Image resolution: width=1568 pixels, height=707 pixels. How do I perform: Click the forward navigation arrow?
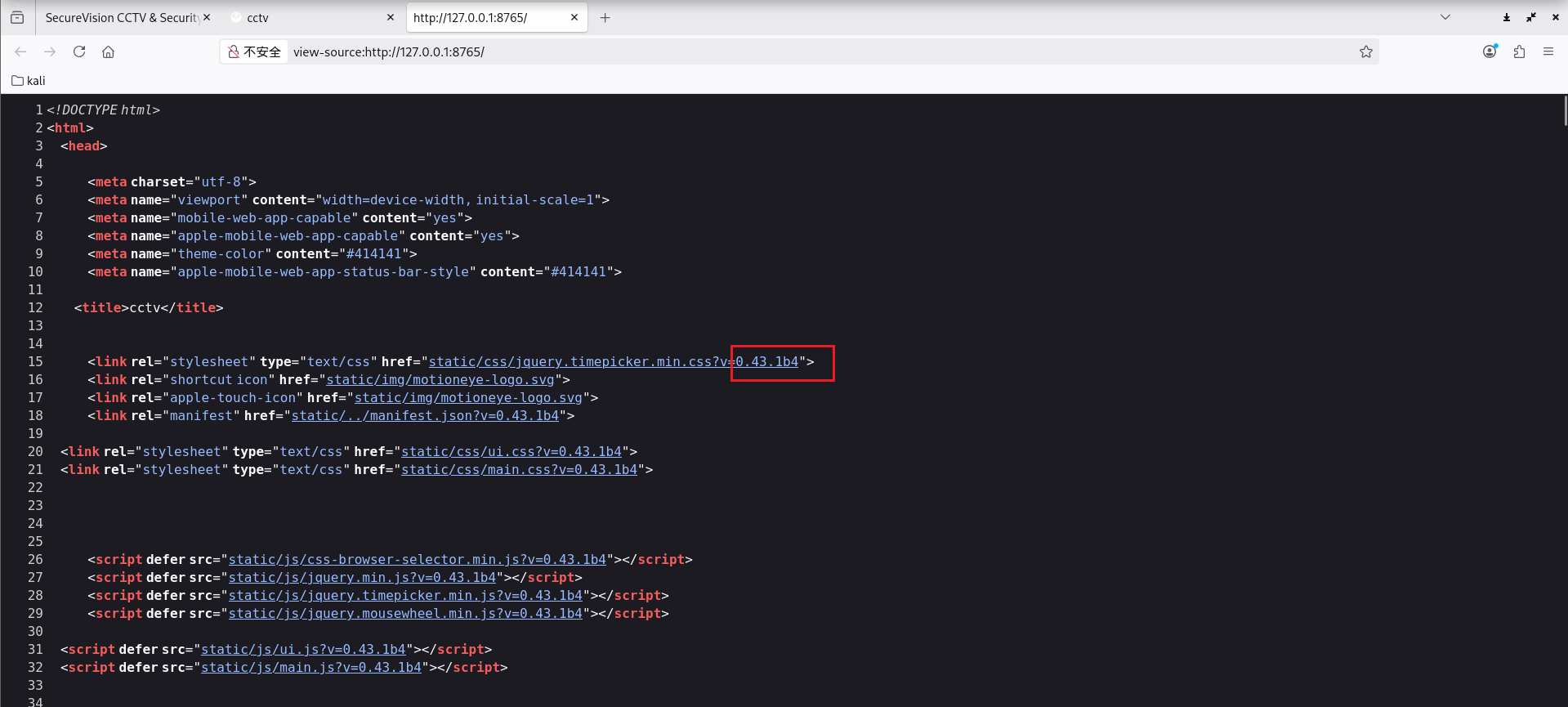pos(50,51)
